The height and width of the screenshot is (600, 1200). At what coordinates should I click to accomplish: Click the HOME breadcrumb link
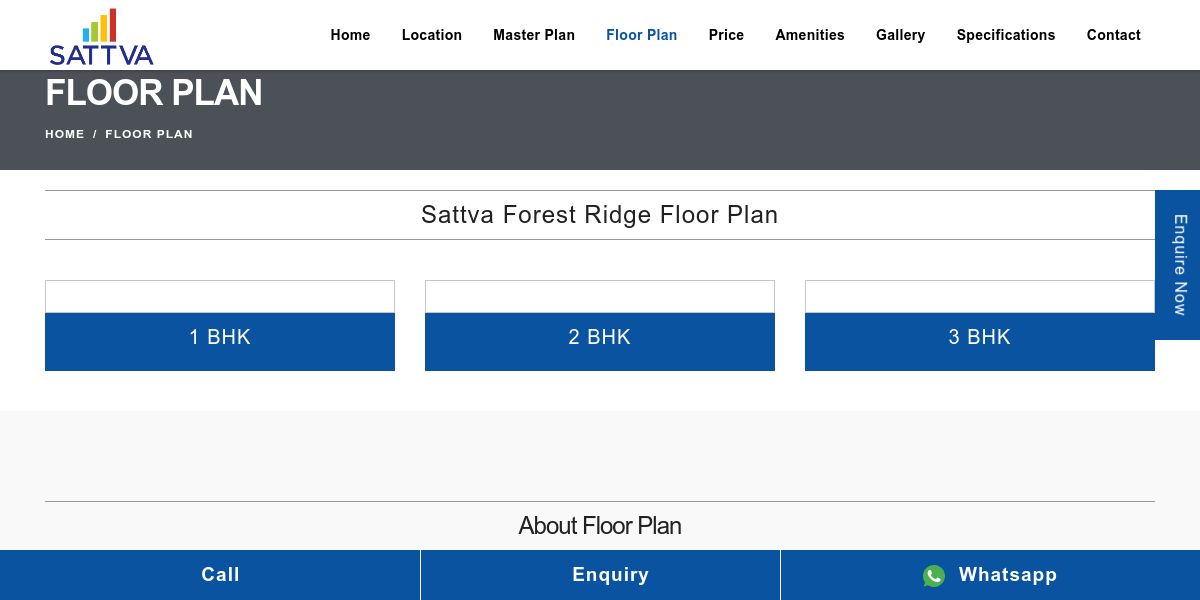pos(65,134)
